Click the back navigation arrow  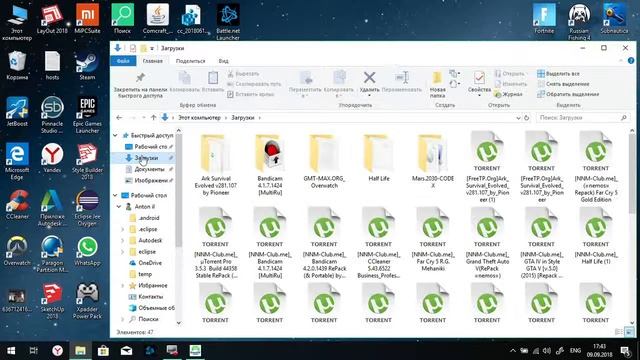click(119, 118)
